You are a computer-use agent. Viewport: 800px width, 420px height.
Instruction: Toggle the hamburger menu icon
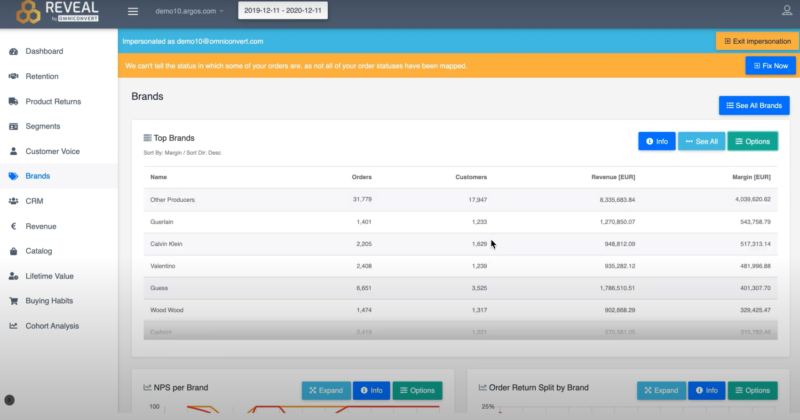[133, 11]
